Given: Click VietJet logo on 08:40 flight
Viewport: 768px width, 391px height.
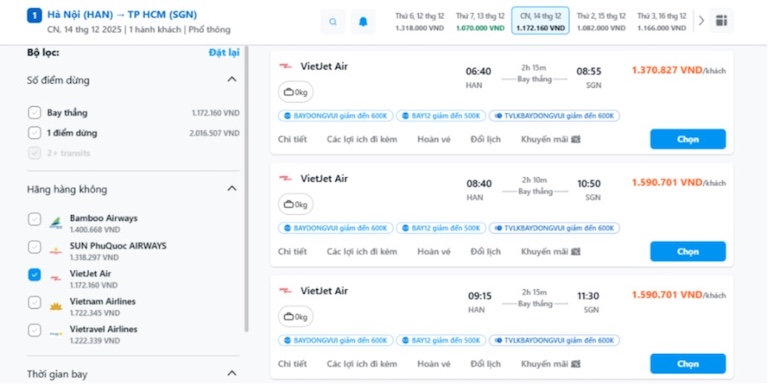Looking at the screenshot, I should (286, 178).
